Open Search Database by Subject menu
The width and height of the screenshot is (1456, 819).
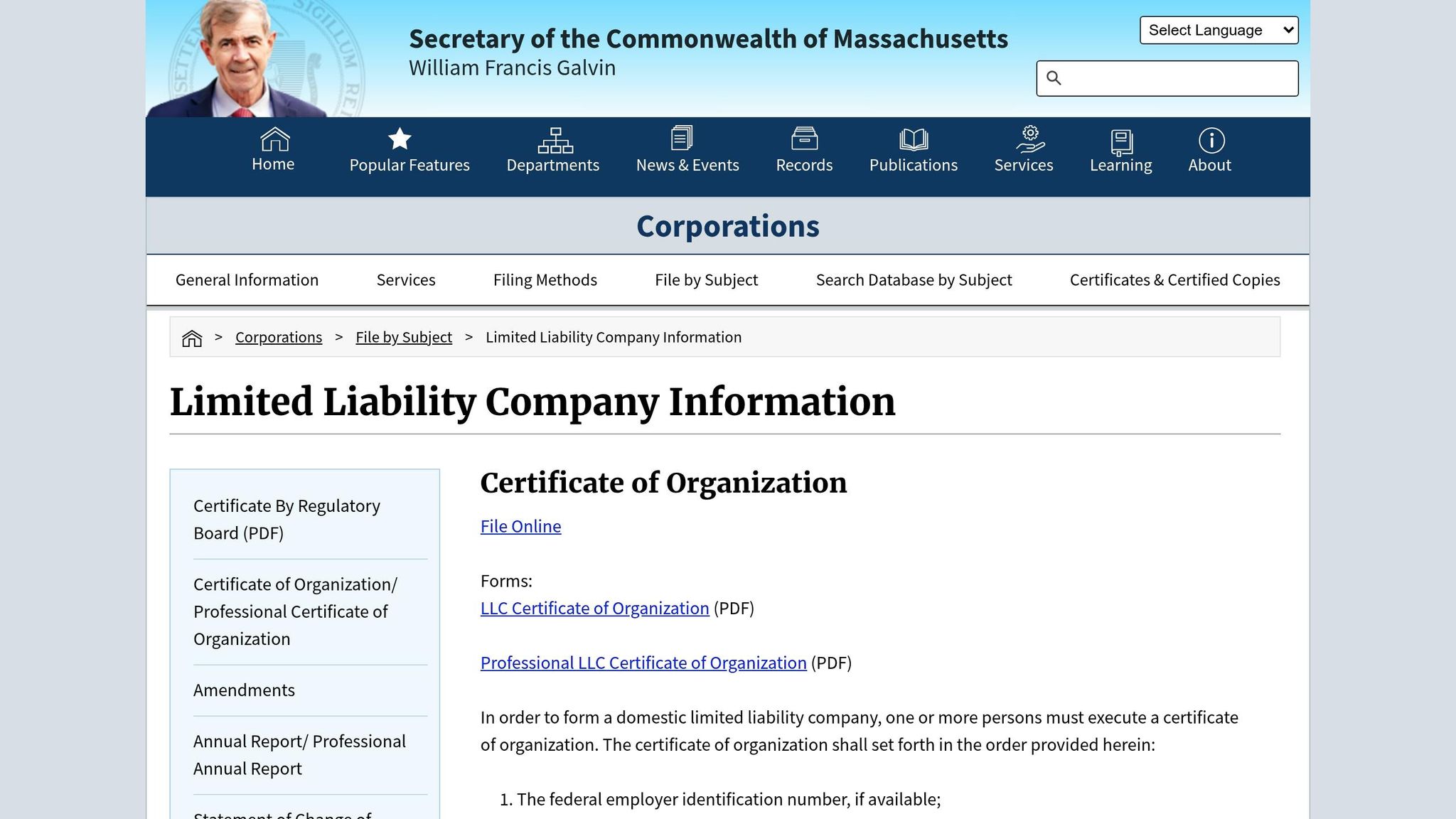[x=914, y=280]
